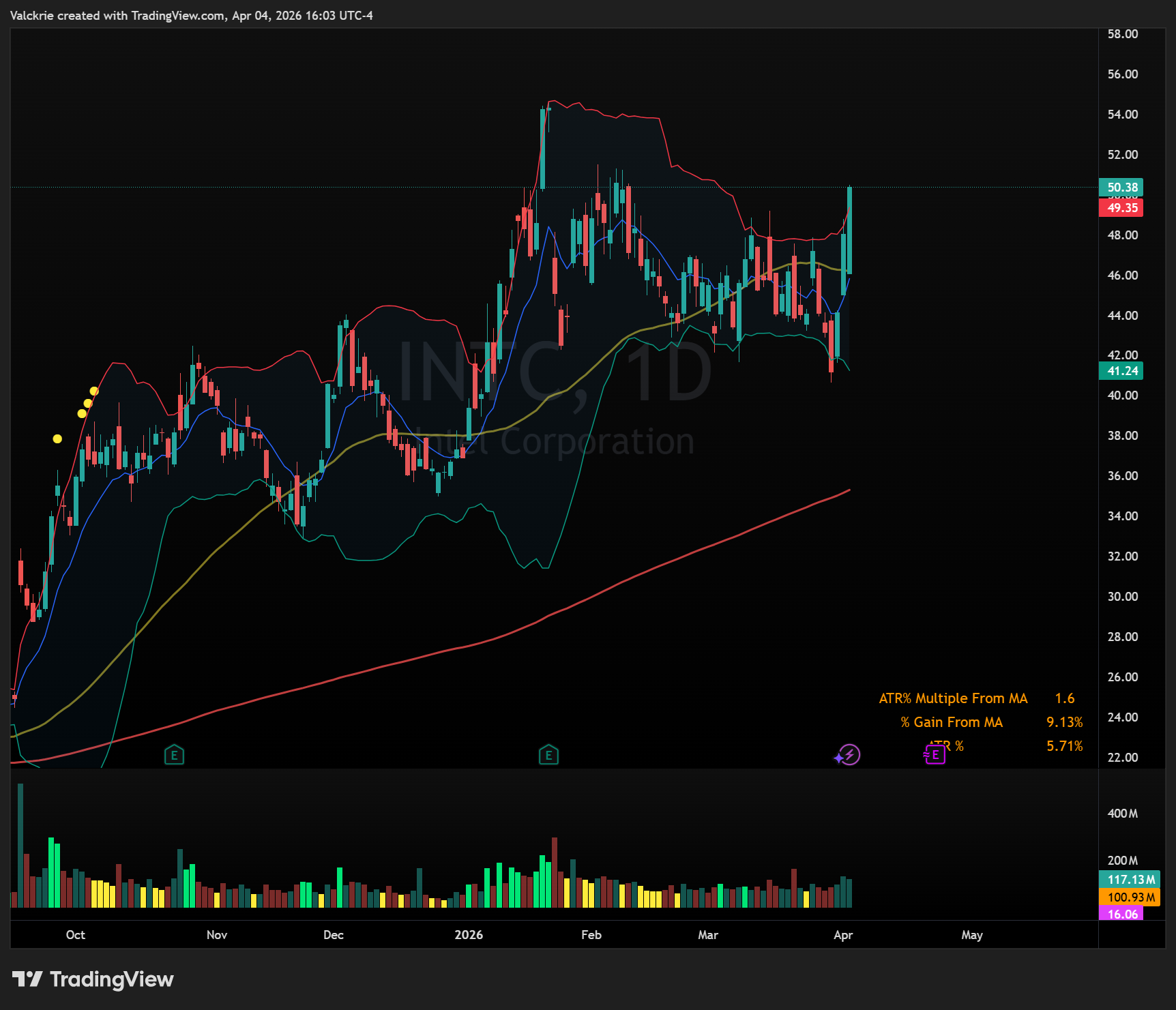Click the 54.00 price axis level

pyautogui.click(x=1123, y=115)
